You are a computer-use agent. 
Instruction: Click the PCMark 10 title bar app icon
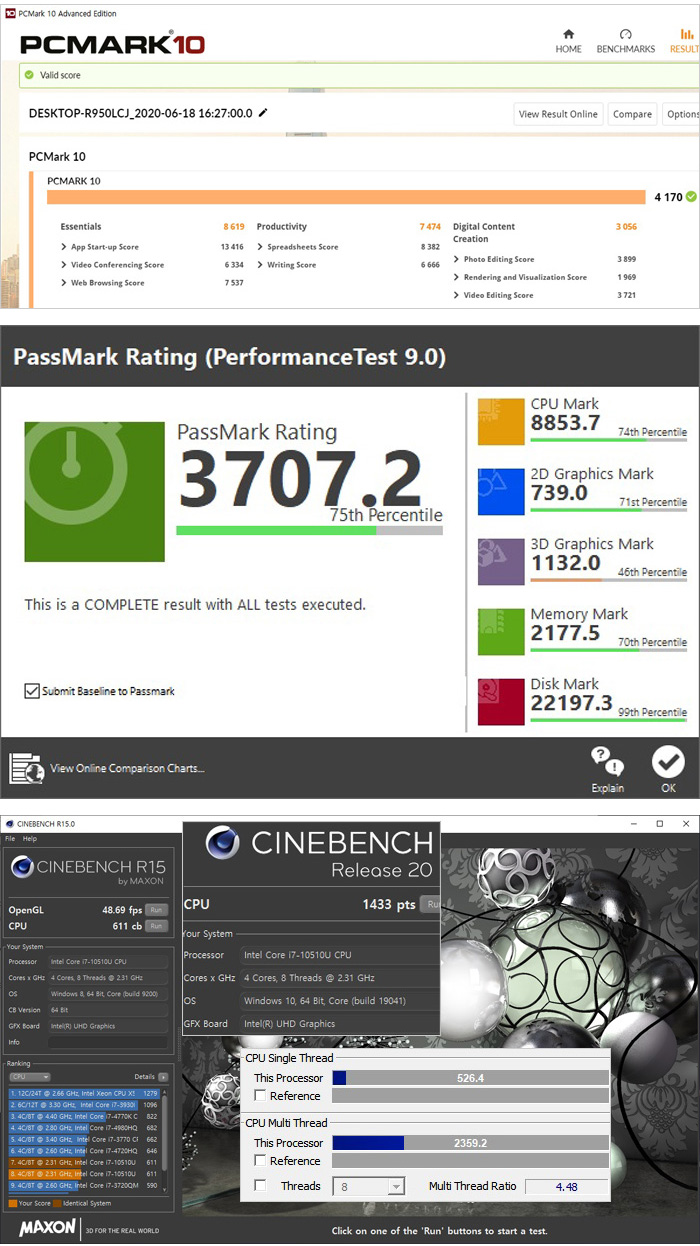(9, 13)
